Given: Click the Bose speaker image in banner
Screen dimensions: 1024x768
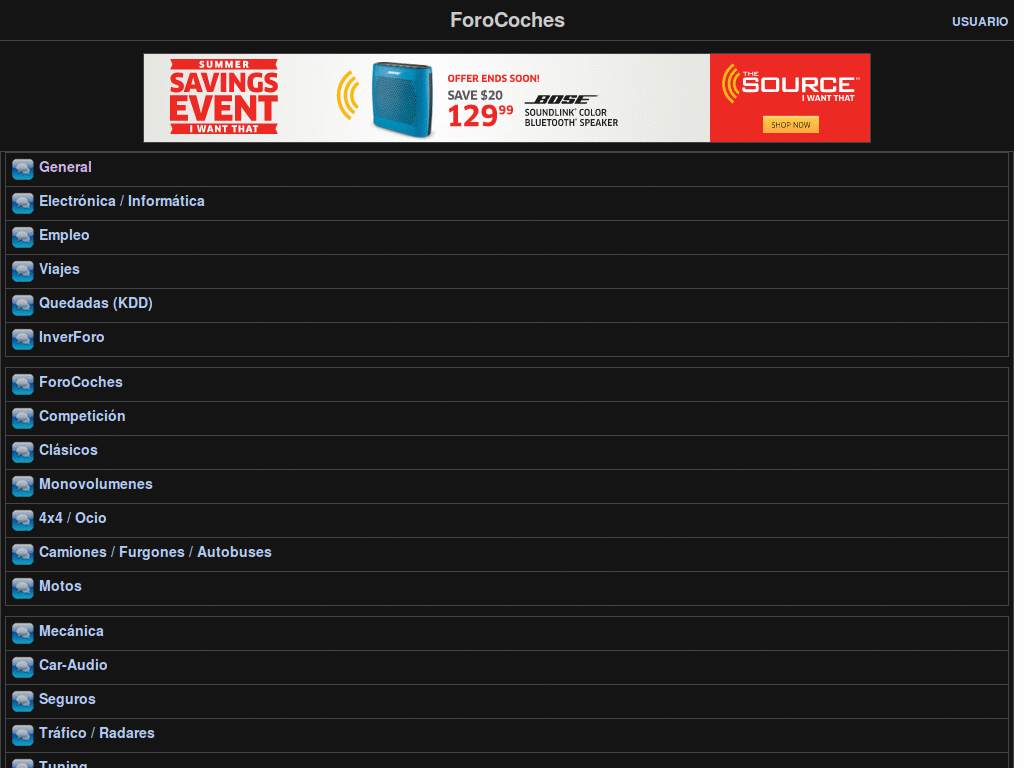Looking at the screenshot, I should pyautogui.click(x=402, y=99).
